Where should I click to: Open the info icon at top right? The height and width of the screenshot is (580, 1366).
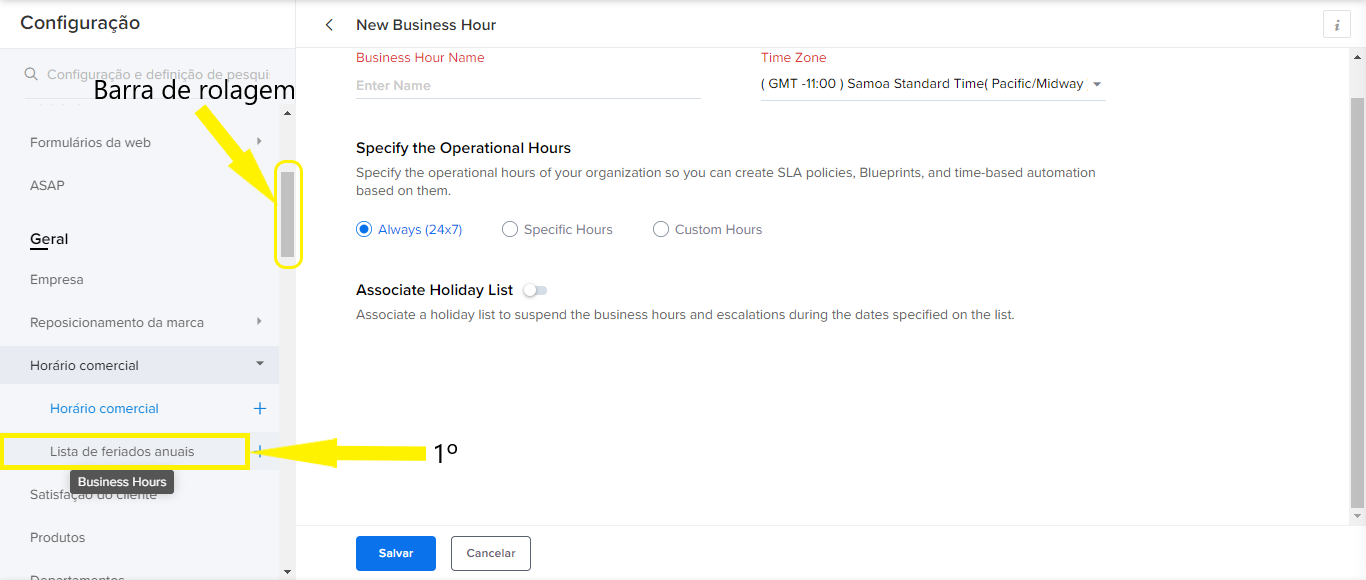pos(1337,25)
